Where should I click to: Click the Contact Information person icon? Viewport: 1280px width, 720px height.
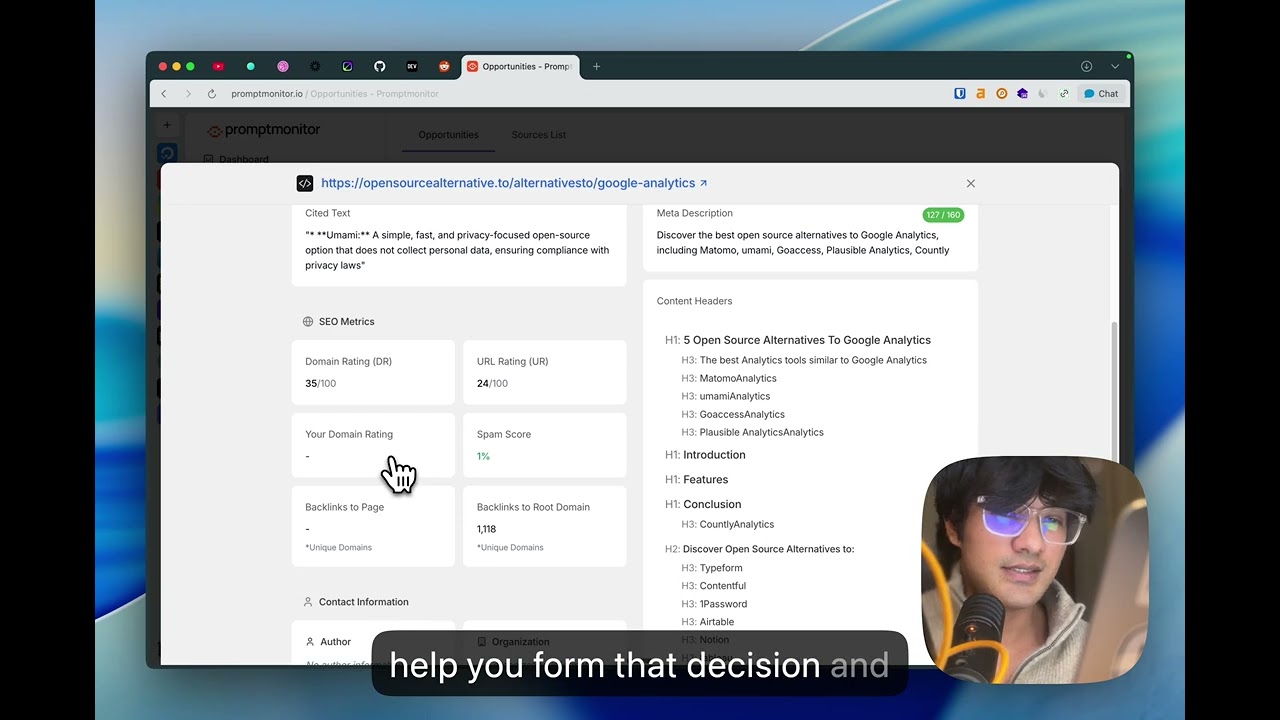(x=308, y=602)
